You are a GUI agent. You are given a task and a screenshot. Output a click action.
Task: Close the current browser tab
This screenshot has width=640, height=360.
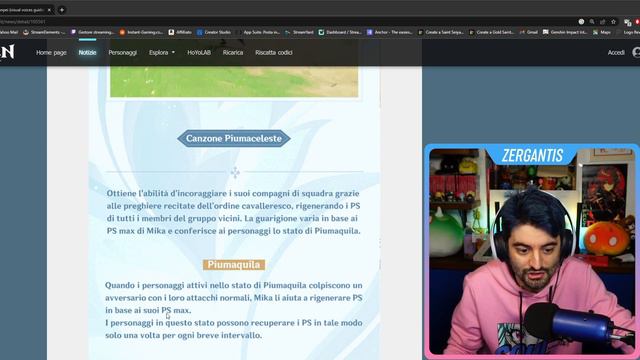(49, 10)
